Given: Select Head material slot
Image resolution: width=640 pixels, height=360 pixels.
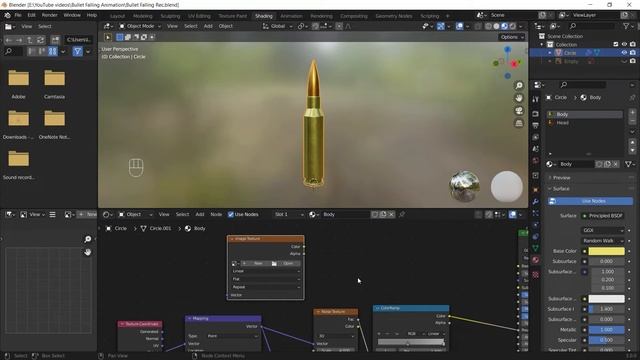Looking at the screenshot, I should coord(585,123).
